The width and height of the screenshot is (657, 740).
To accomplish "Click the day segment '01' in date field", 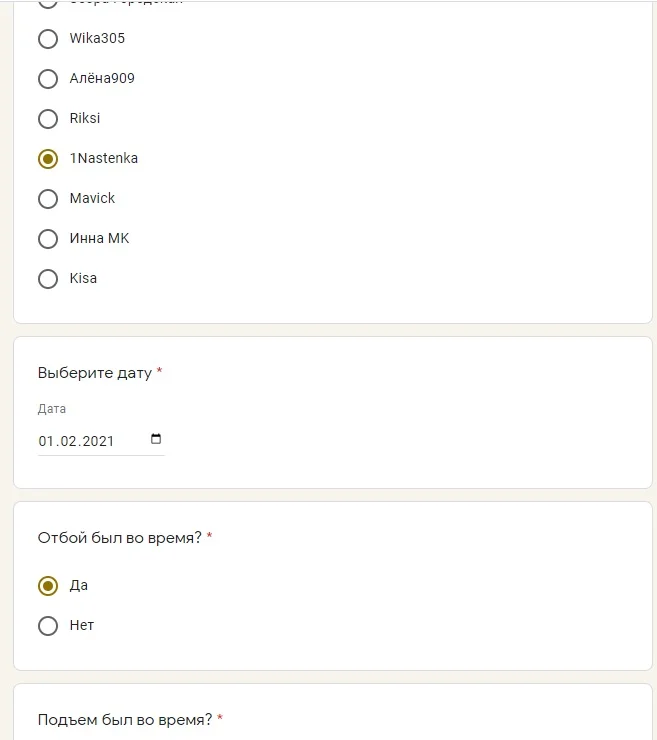I will click(x=46, y=441).
